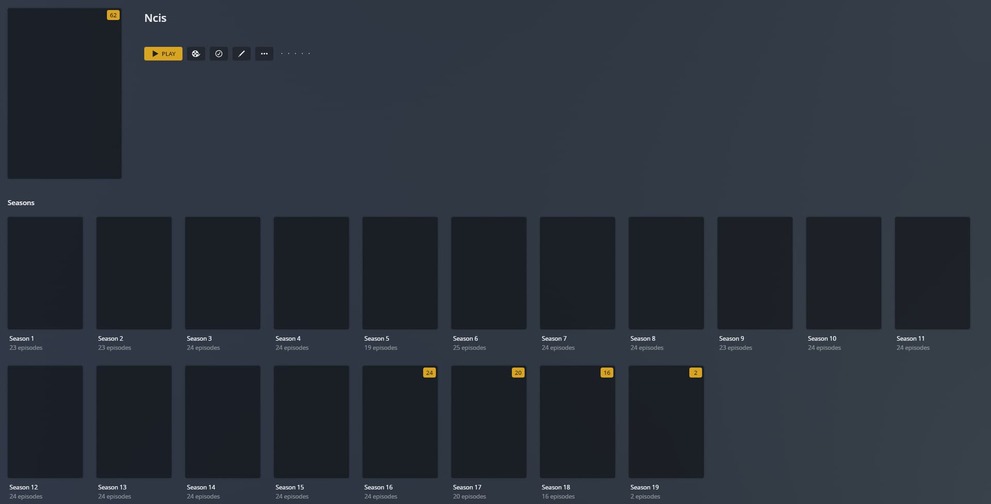Open the Season 1 poster thumbnail
This screenshot has height=504, width=991.
coord(45,273)
